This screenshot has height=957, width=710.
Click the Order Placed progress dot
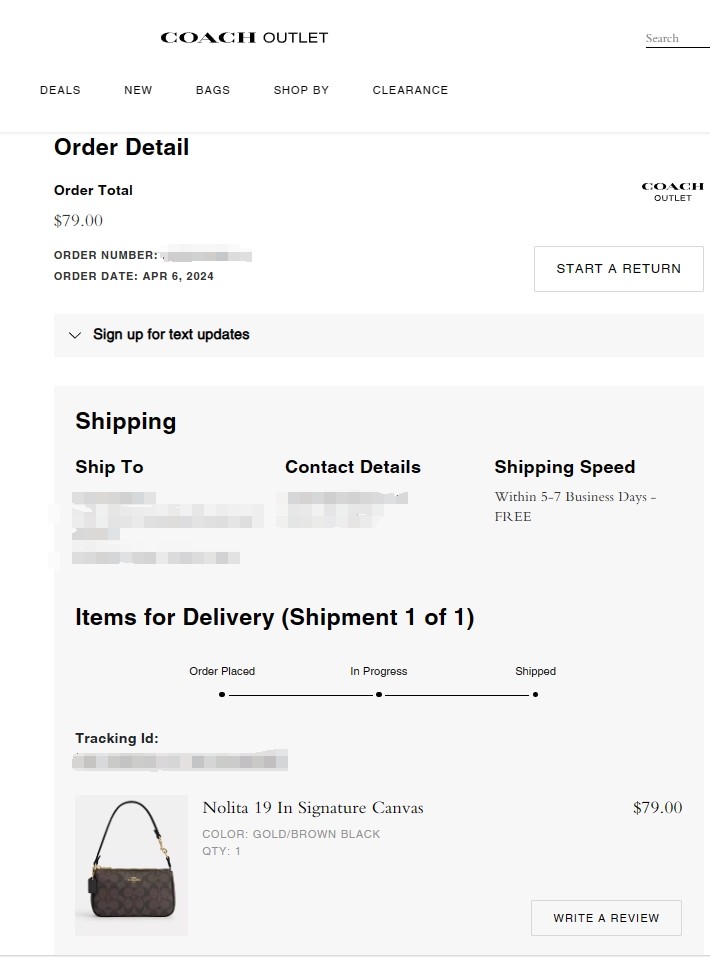[222, 694]
